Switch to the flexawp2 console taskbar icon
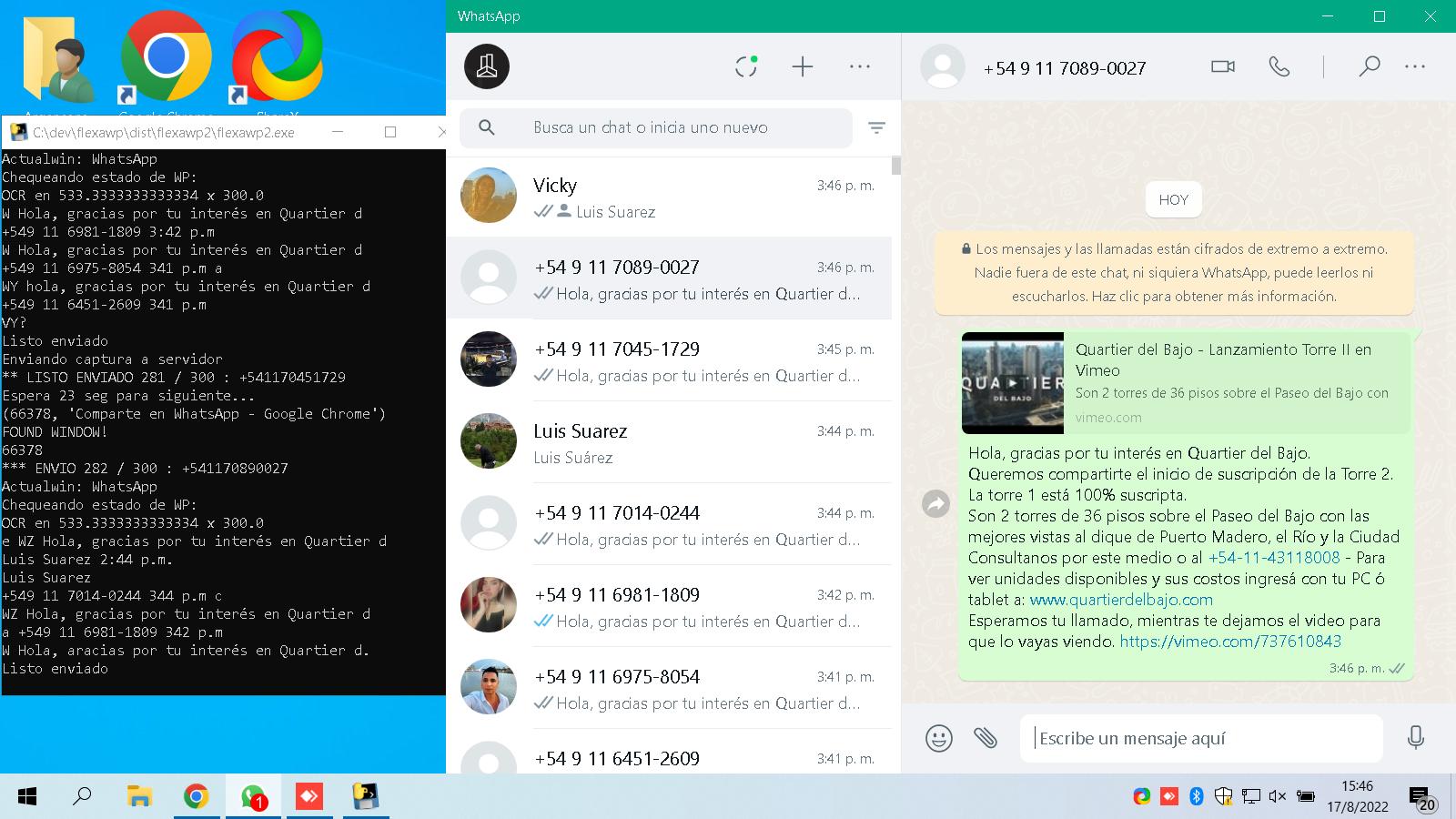The height and width of the screenshot is (819, 1456). [366, 797]
